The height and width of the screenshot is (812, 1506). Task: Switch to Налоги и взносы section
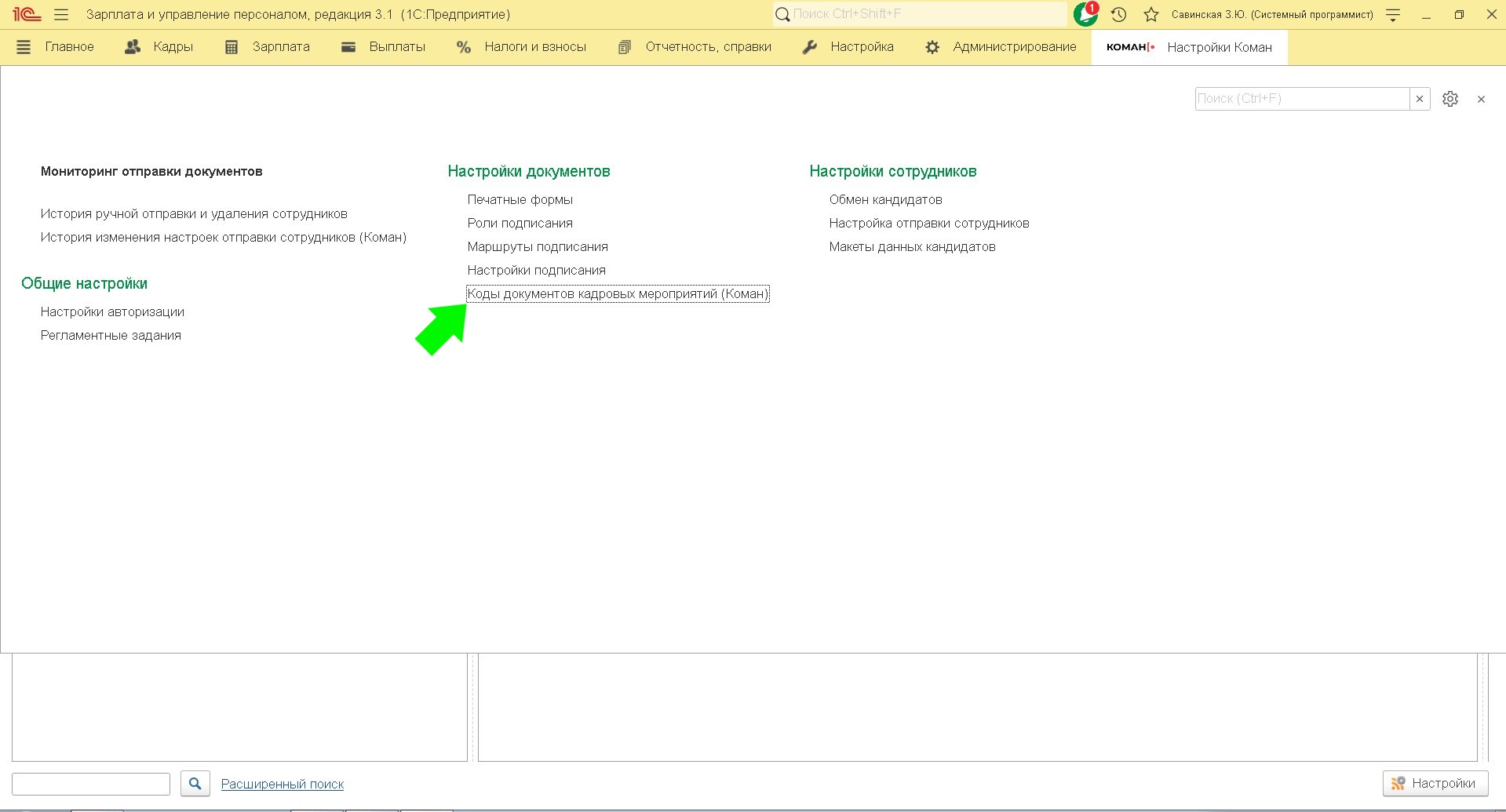pos(521,47)
